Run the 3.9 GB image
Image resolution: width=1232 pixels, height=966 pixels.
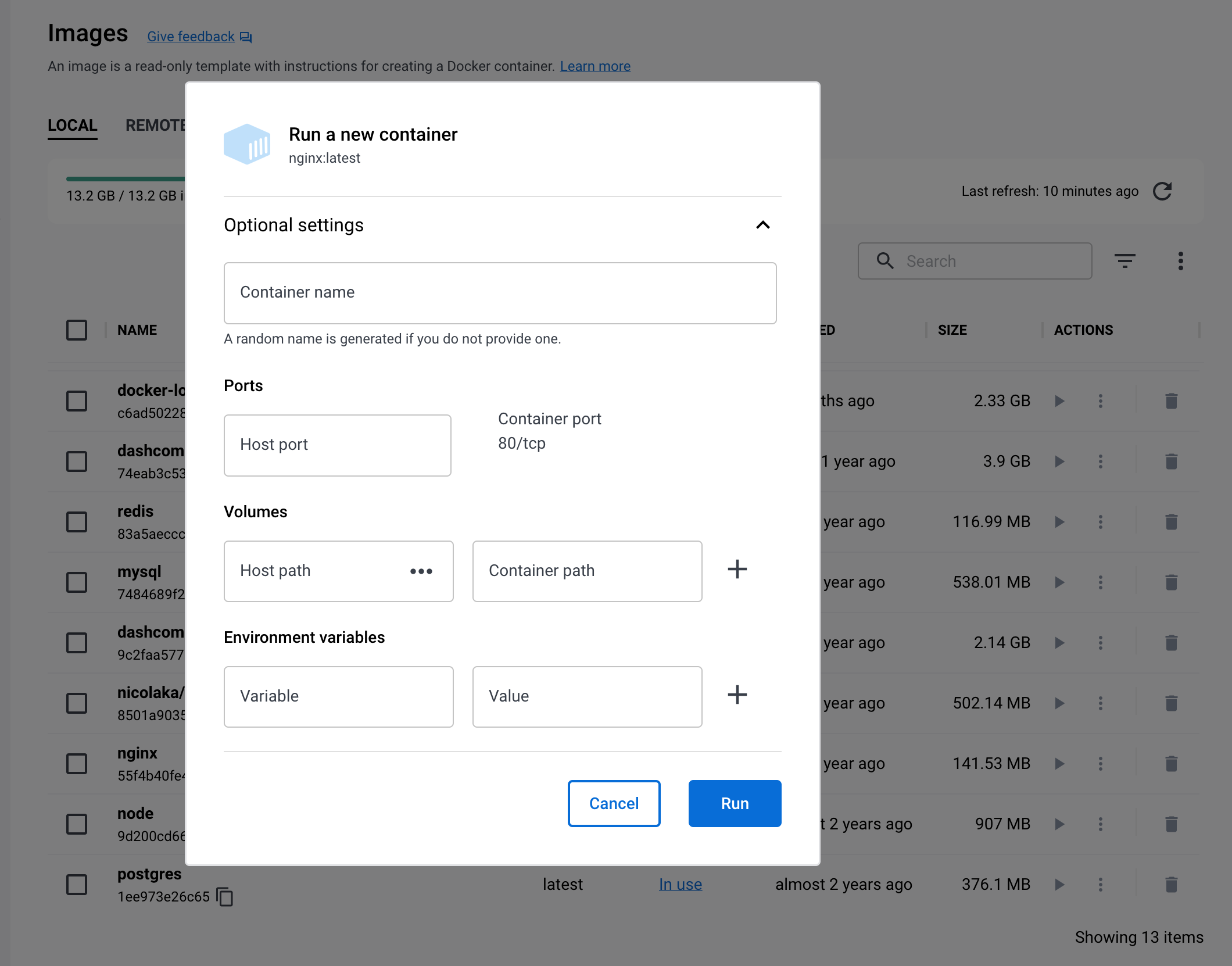(1059, 461)
